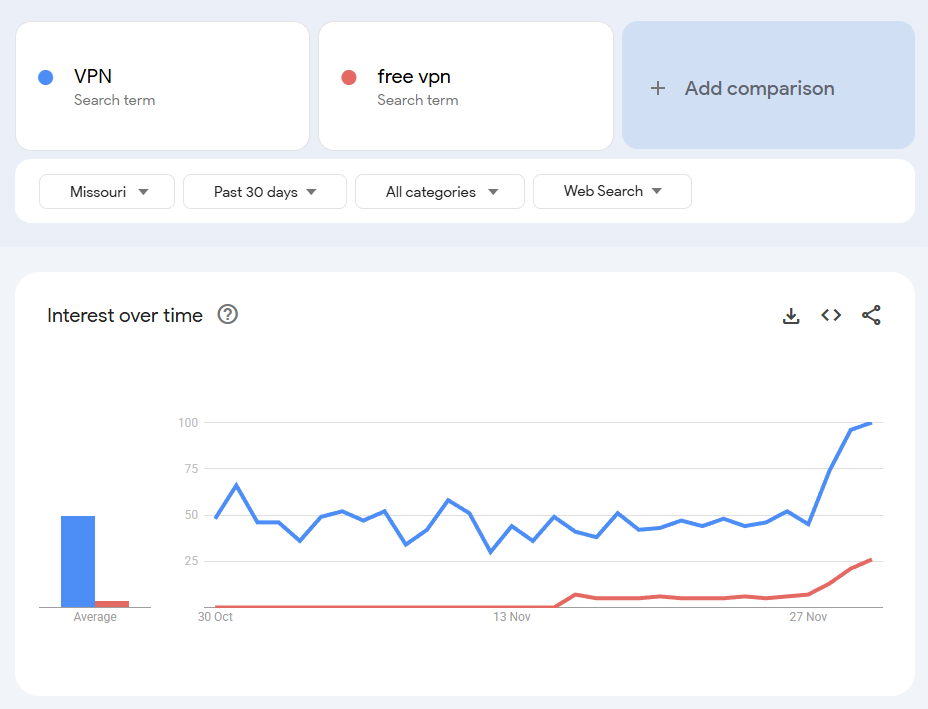Screen dimensions: 928x709
Task: Click the Interest over time heading
Action: [124, 315]
